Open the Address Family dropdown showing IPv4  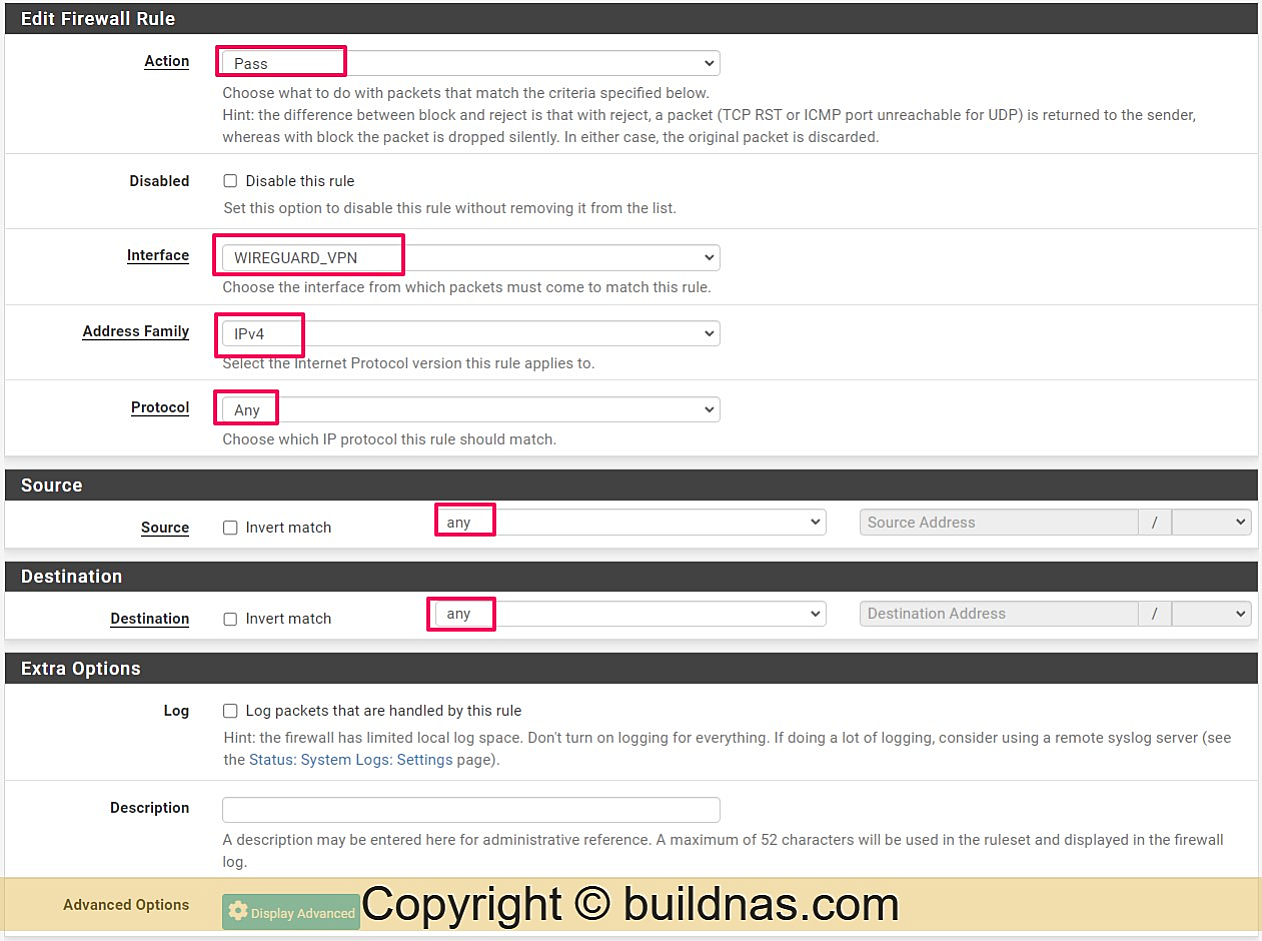471,333
